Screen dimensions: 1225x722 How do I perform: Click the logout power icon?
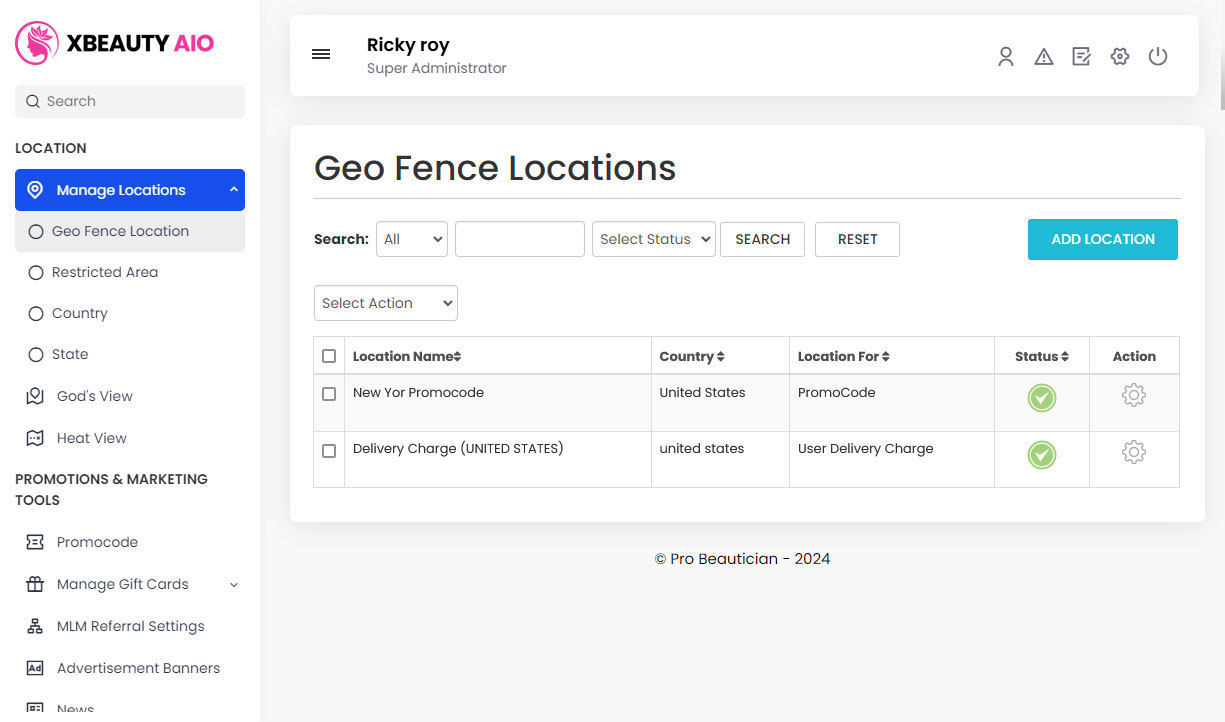(x=1158, y=57)
